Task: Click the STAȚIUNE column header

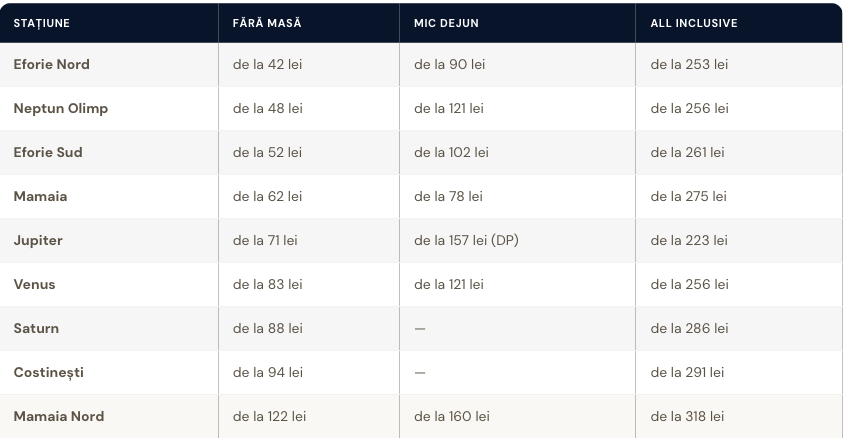Action: coord(41,23)
